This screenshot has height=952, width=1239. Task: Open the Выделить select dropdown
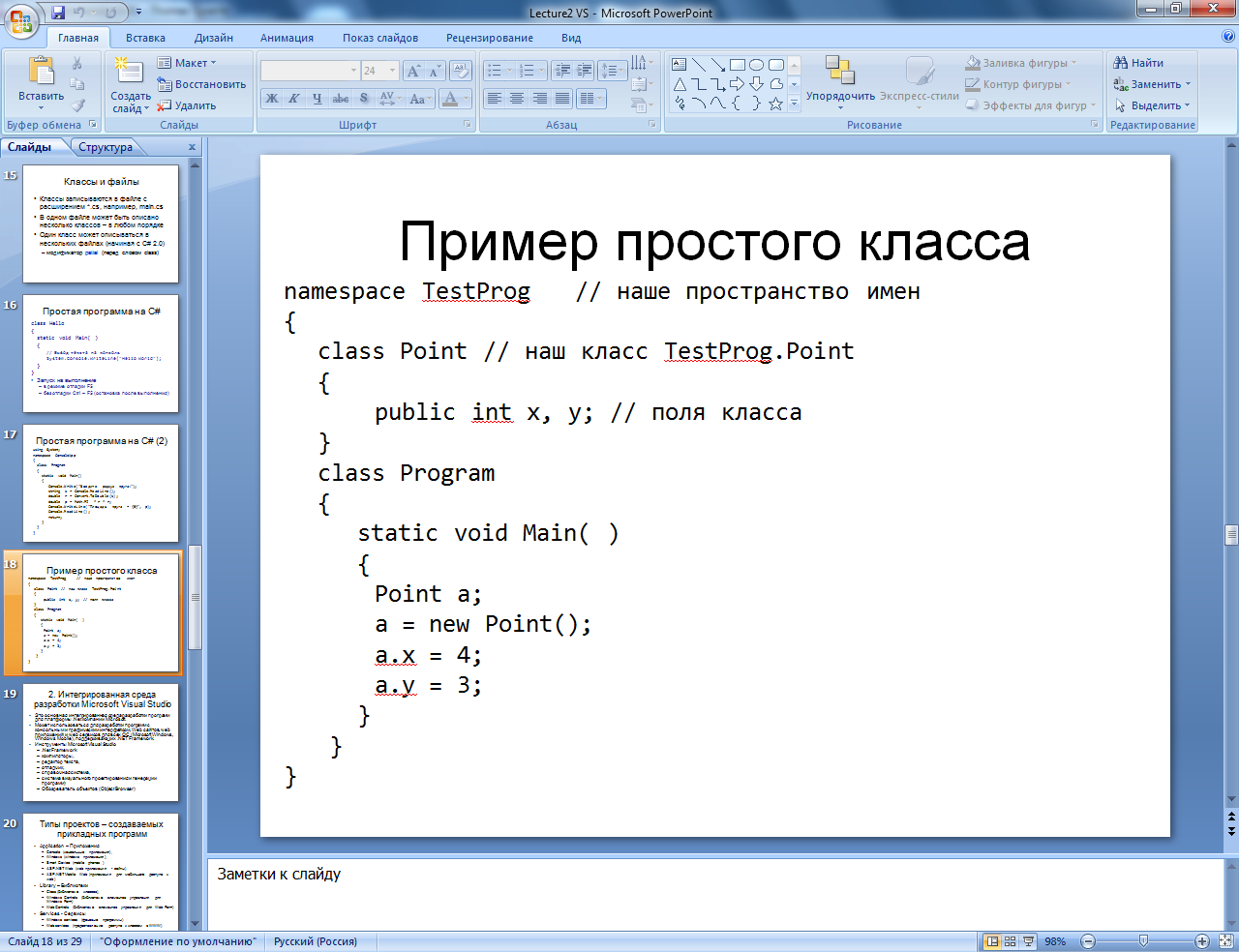pos(1152,105)
